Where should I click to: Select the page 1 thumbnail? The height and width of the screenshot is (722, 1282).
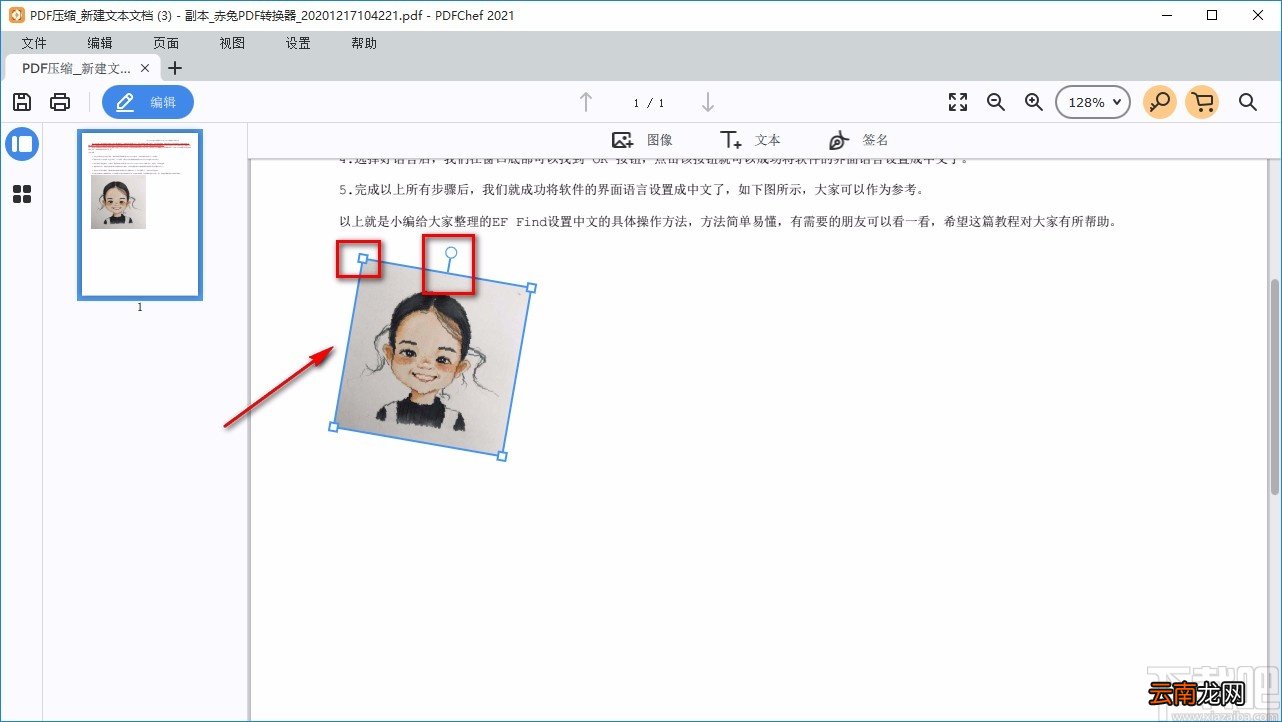pyautogui.click(x=140, y=214)
